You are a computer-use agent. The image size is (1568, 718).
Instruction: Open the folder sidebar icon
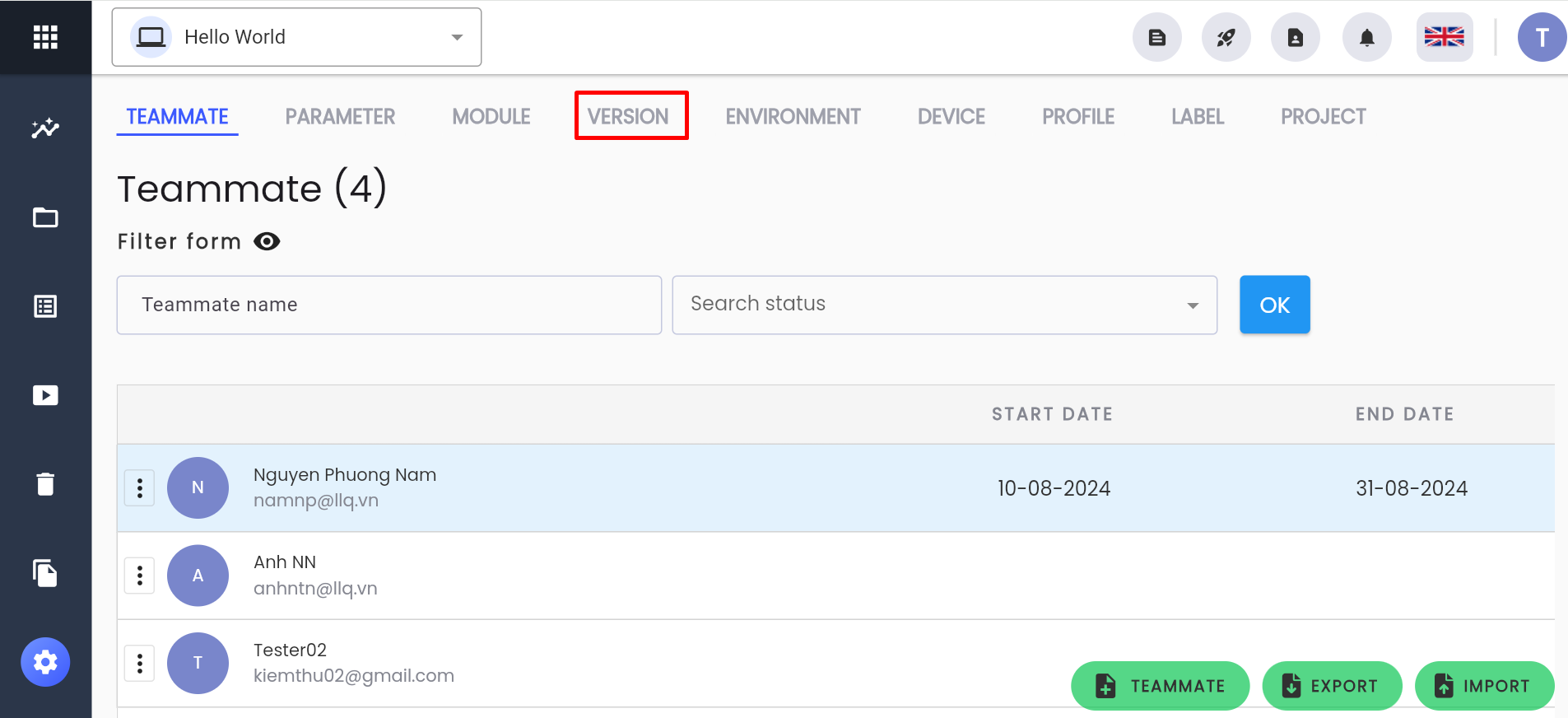coord(45,217)
